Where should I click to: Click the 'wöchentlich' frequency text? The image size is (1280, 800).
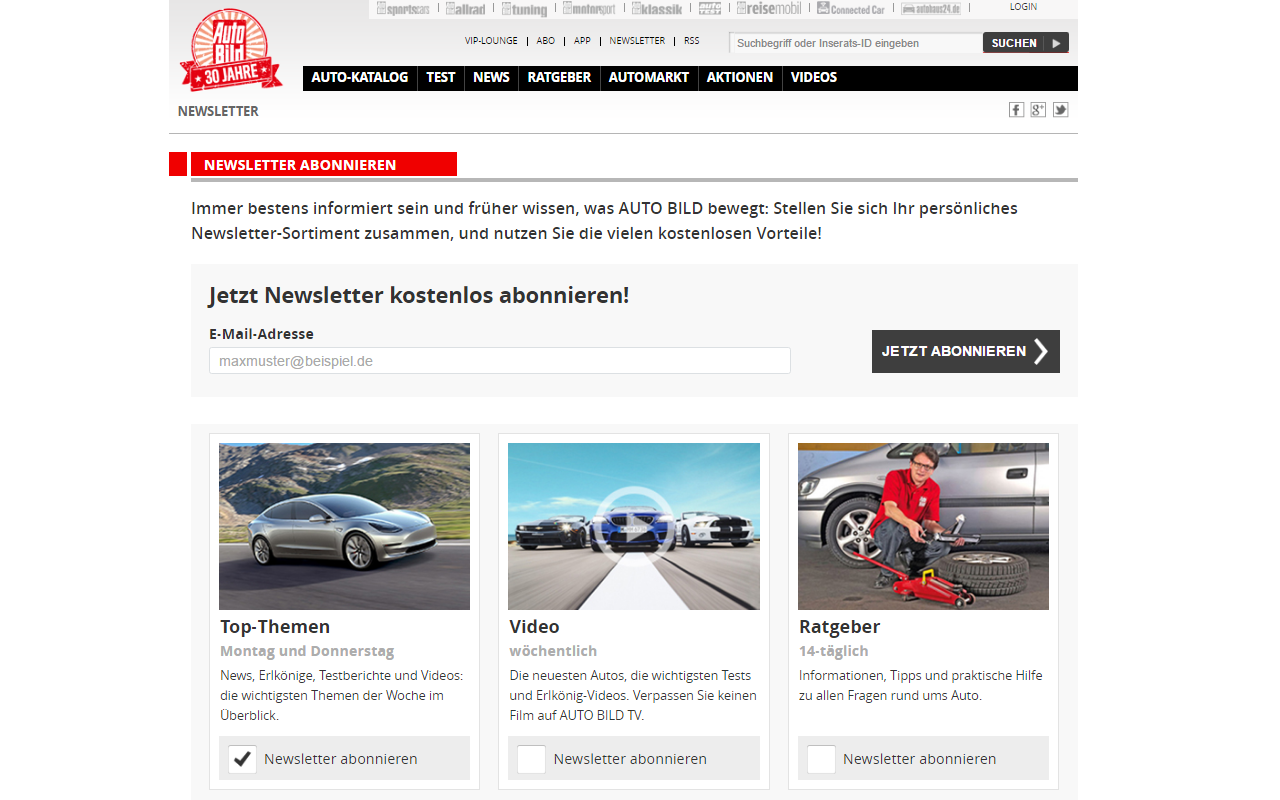tap(553, 651)
